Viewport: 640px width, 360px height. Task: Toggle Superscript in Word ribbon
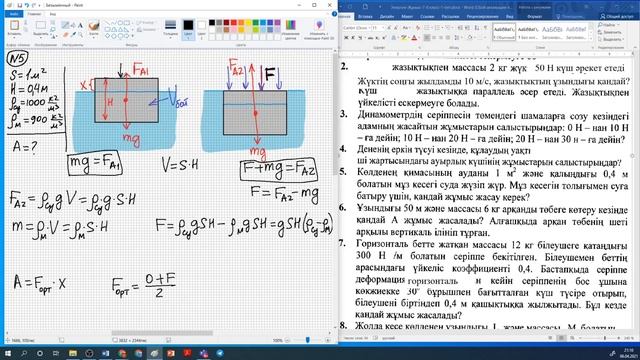click(x=384, y=38)
